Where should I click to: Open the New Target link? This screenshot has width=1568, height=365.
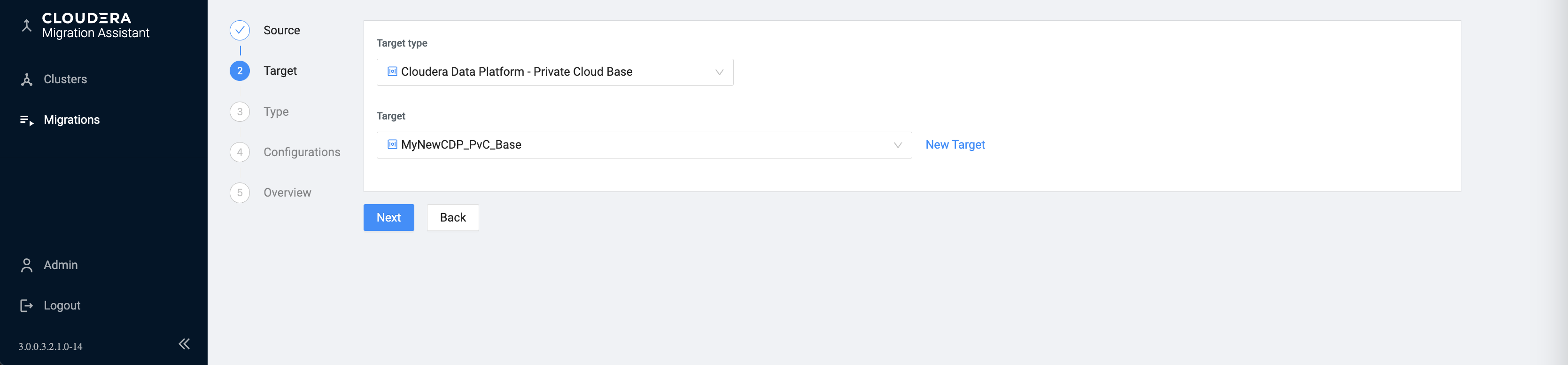coord(955,145)
